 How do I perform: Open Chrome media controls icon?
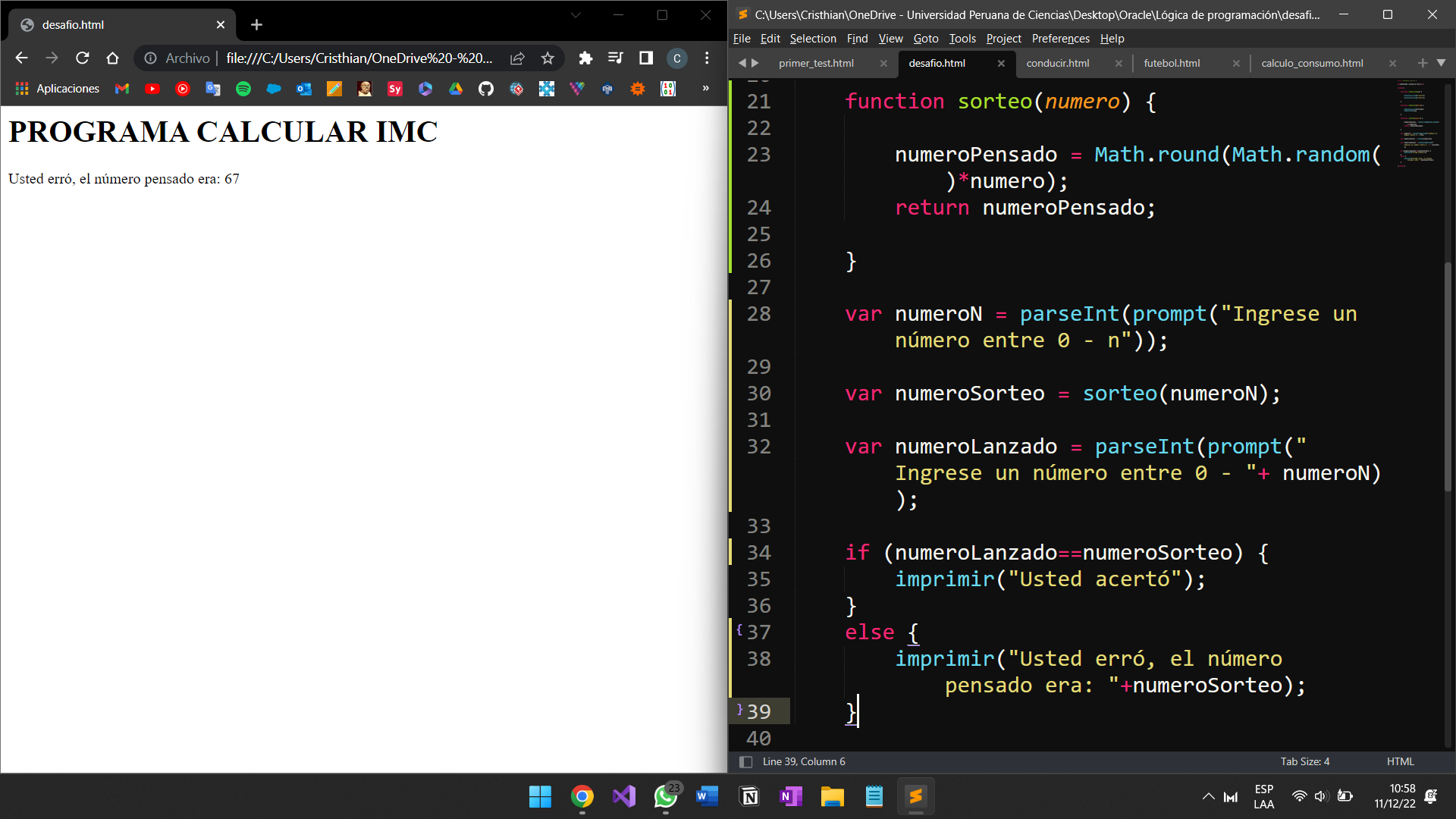tap(616, 58)
